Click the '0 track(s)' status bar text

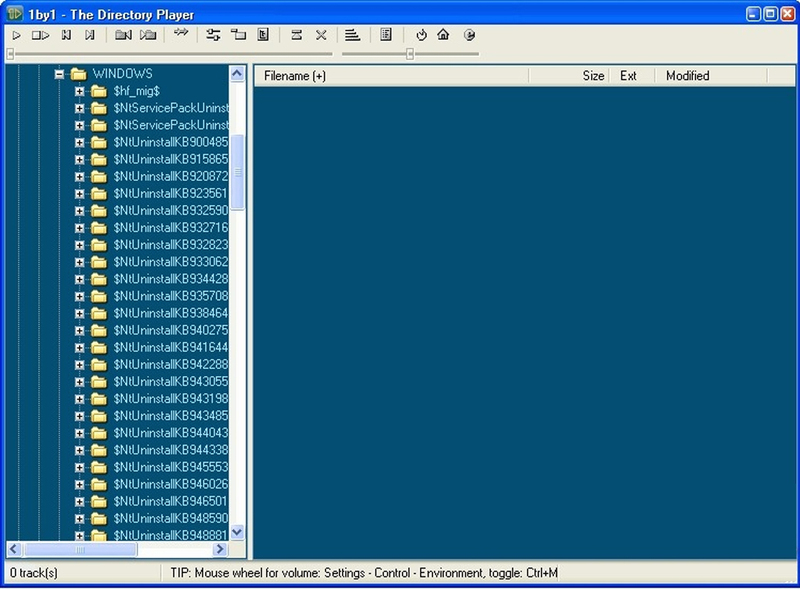[34, 573]
